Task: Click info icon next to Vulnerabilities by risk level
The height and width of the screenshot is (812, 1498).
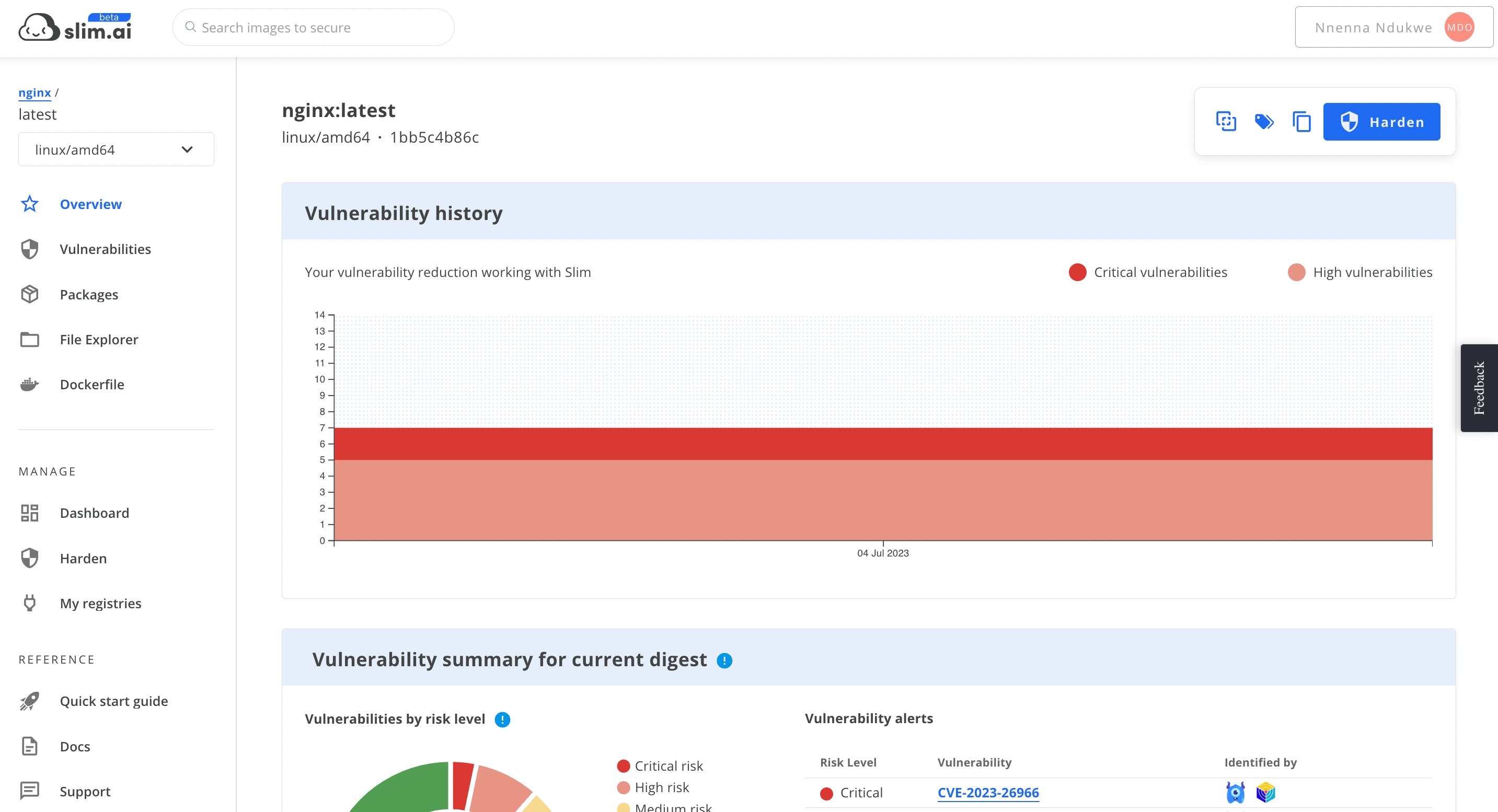Action: [x=502, y=720]
